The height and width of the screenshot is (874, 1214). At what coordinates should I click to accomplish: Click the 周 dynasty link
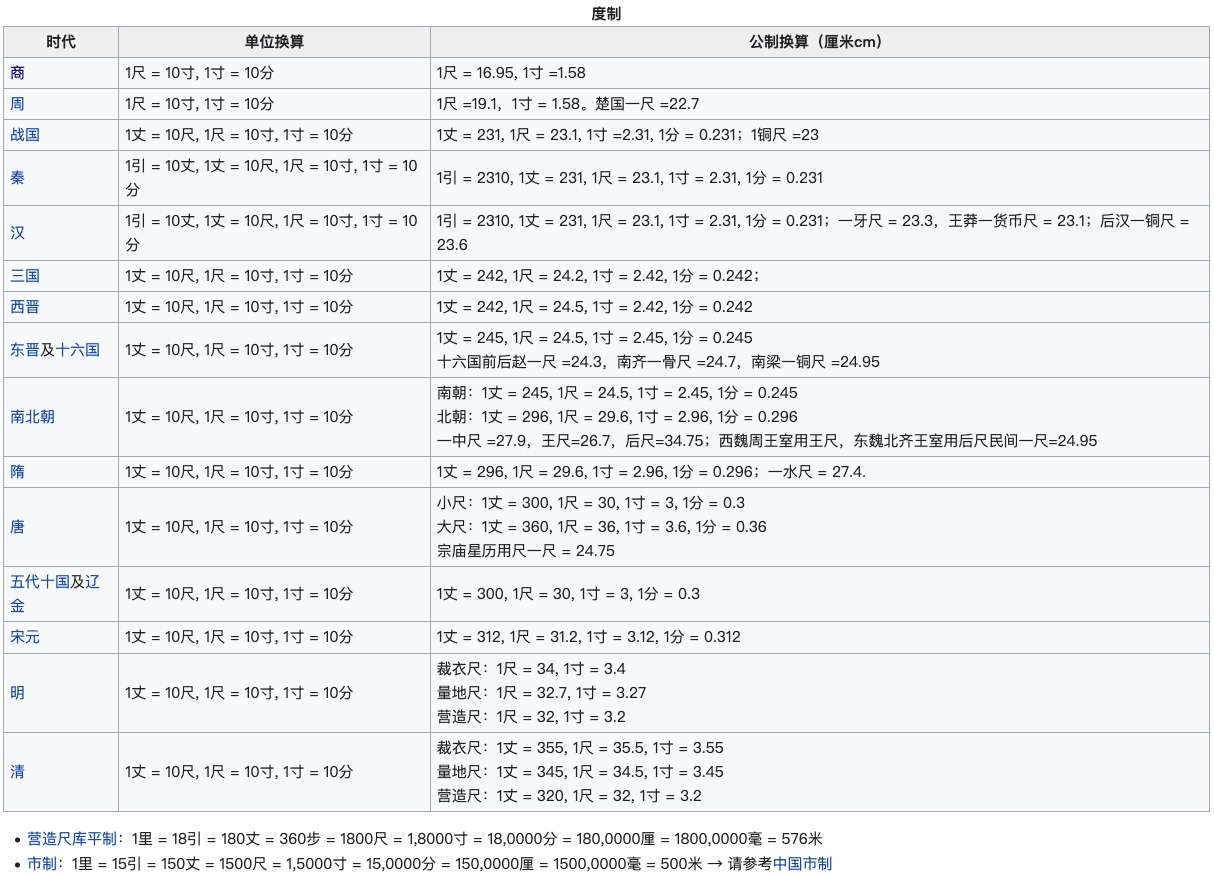point(18,104)
